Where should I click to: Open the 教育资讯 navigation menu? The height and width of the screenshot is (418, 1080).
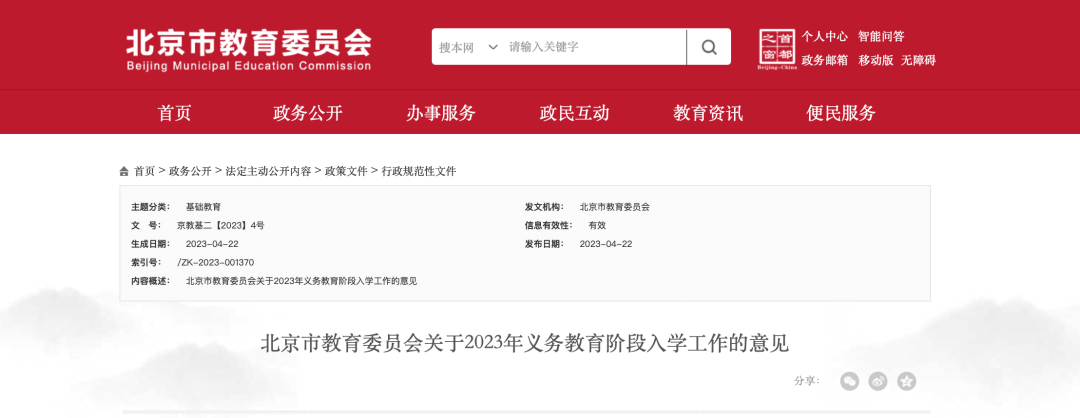(708, 113)
